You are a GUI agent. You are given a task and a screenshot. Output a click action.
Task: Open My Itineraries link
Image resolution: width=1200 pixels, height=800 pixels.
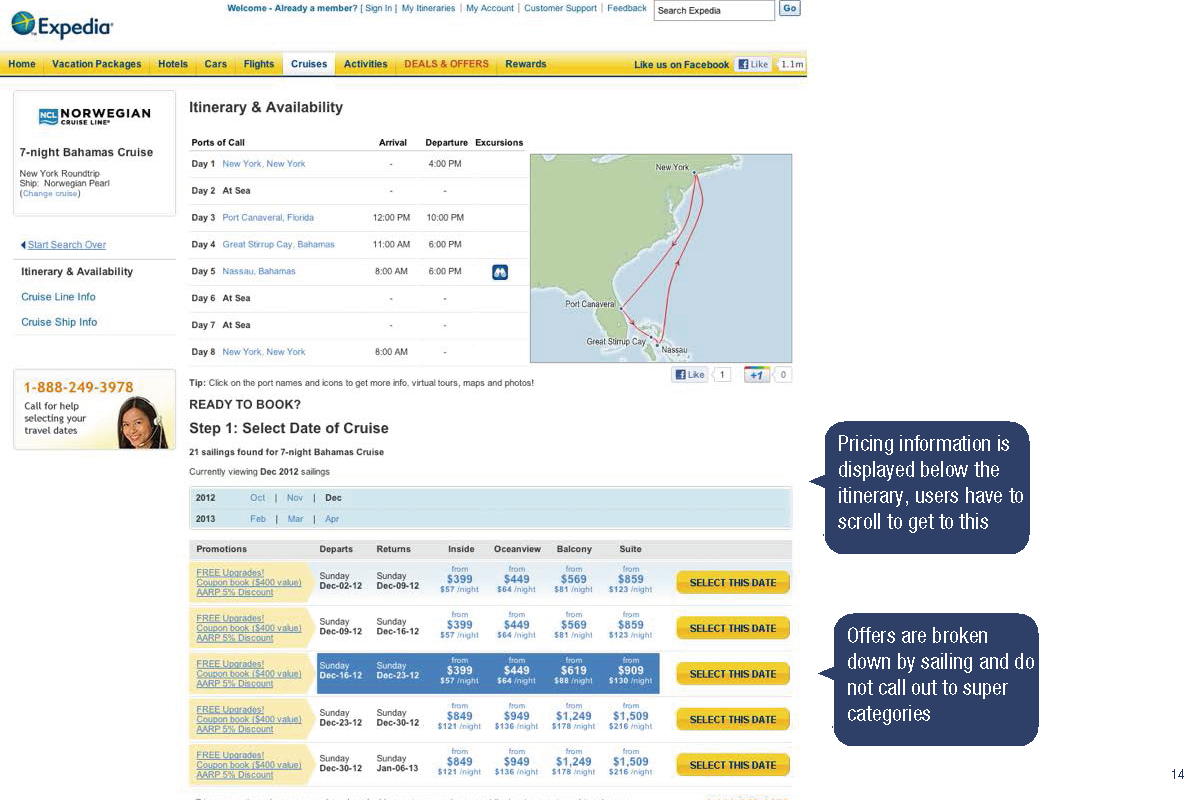pyautogui.click(x=428, y=8)
